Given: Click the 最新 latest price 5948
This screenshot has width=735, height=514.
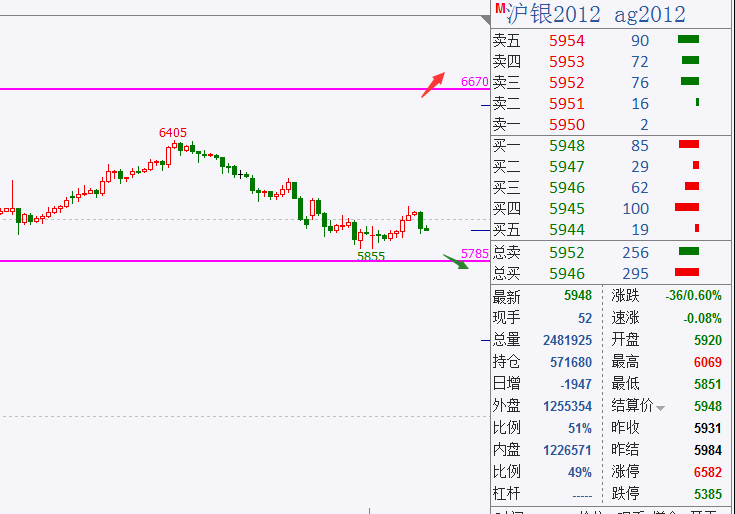Looking at the screenshot, I should [x=578, y=295].
